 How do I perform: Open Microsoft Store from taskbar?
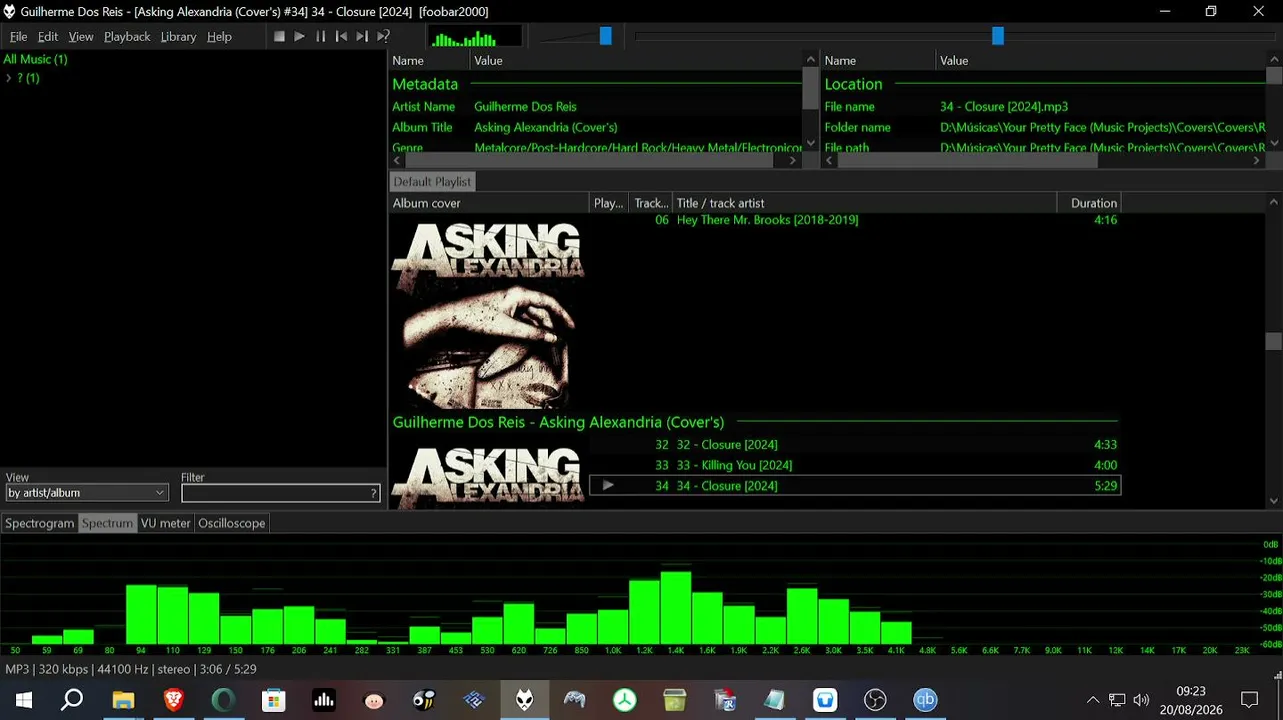274,700
